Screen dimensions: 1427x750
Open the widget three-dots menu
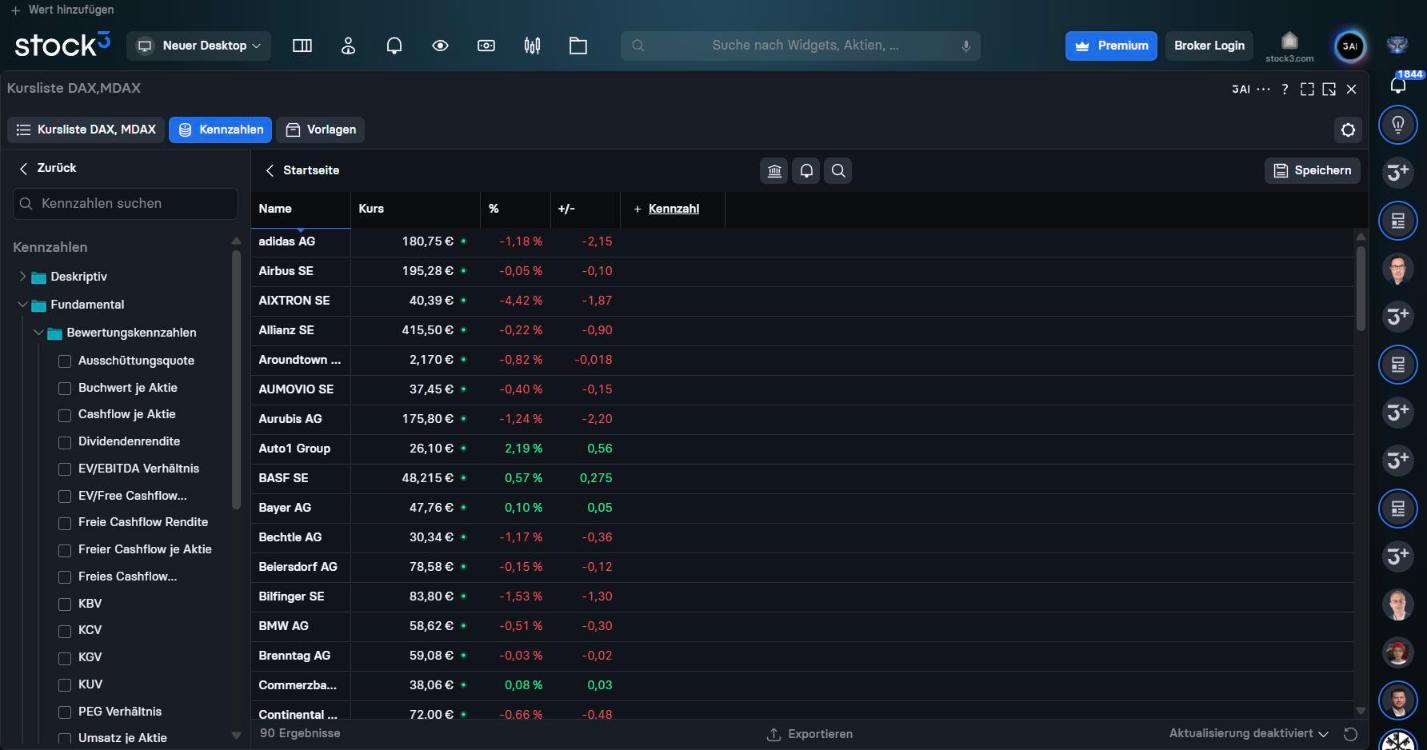[1264, 89]
